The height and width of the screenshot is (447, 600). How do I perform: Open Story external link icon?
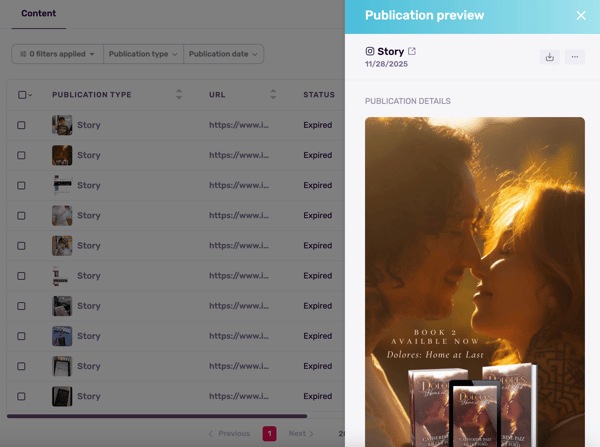(x=412, y=51)
